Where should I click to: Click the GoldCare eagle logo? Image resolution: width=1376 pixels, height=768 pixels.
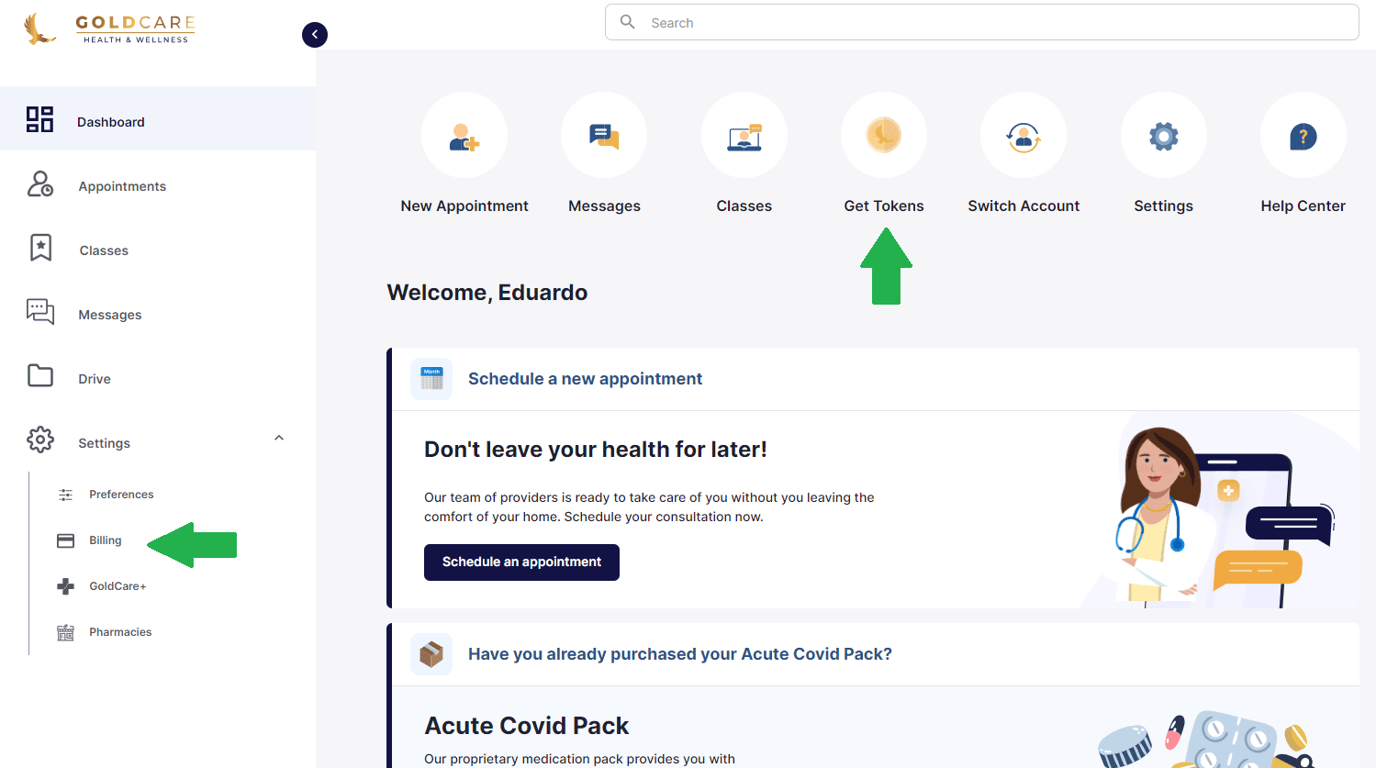click(x=41, y=29)
